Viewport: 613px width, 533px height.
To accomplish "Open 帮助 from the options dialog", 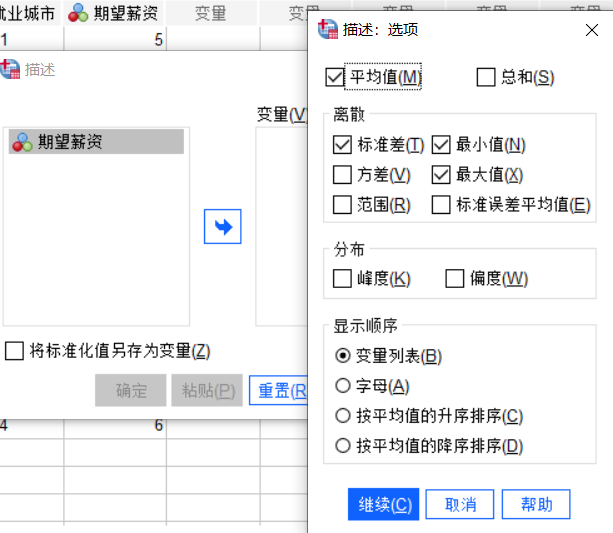I will click(536, 504).
